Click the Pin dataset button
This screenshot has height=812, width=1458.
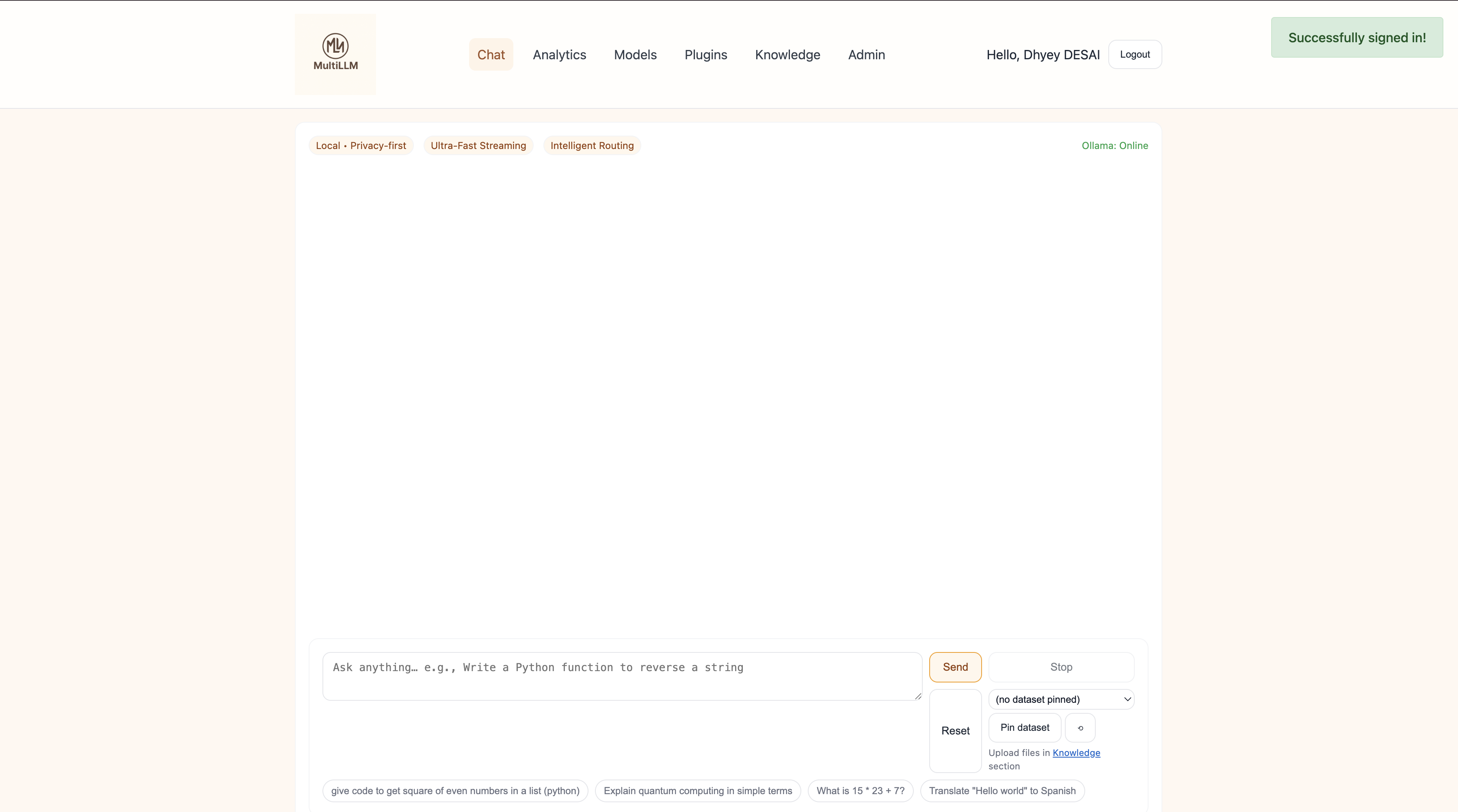(x=1024, y=728)
